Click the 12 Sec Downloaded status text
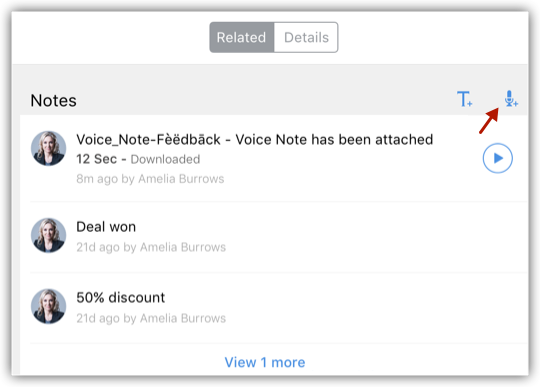 point(138,159)
